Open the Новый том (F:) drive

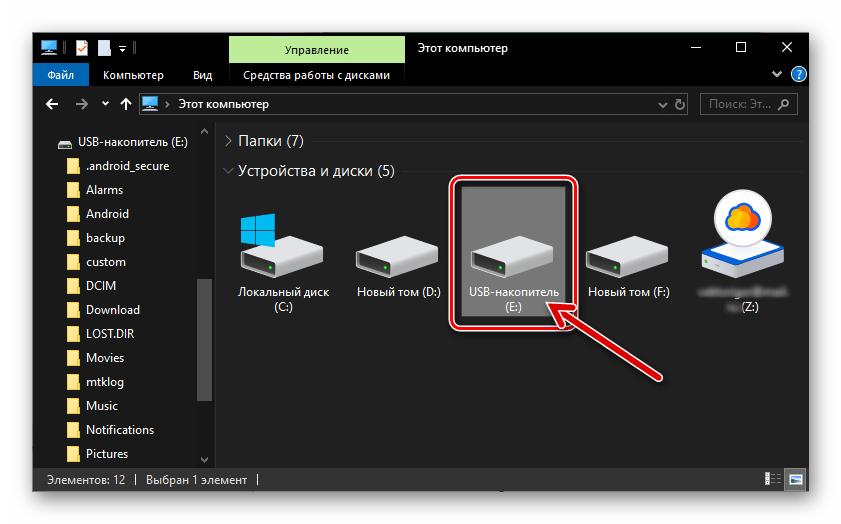pos(628,258)
